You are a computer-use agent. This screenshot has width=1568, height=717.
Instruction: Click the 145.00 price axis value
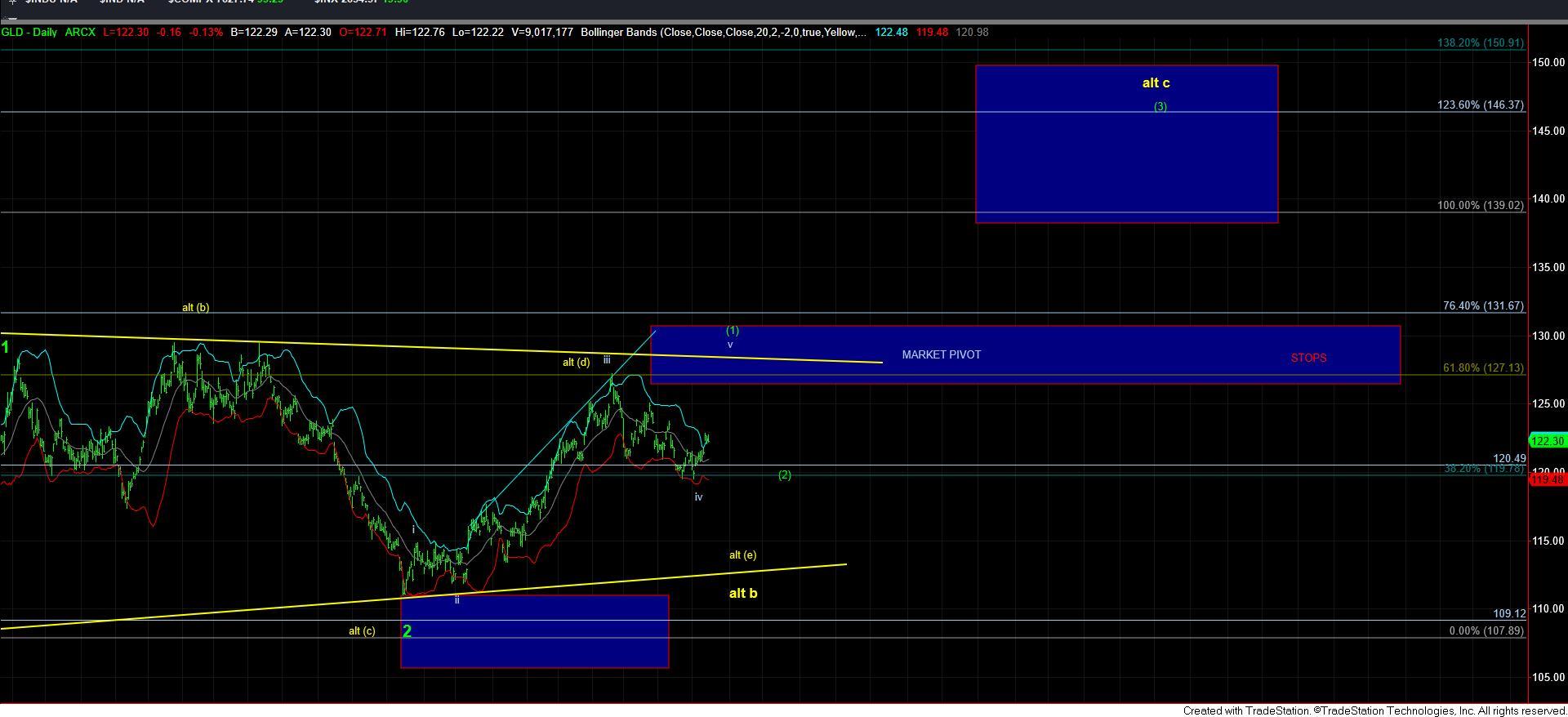point(1548,131)
